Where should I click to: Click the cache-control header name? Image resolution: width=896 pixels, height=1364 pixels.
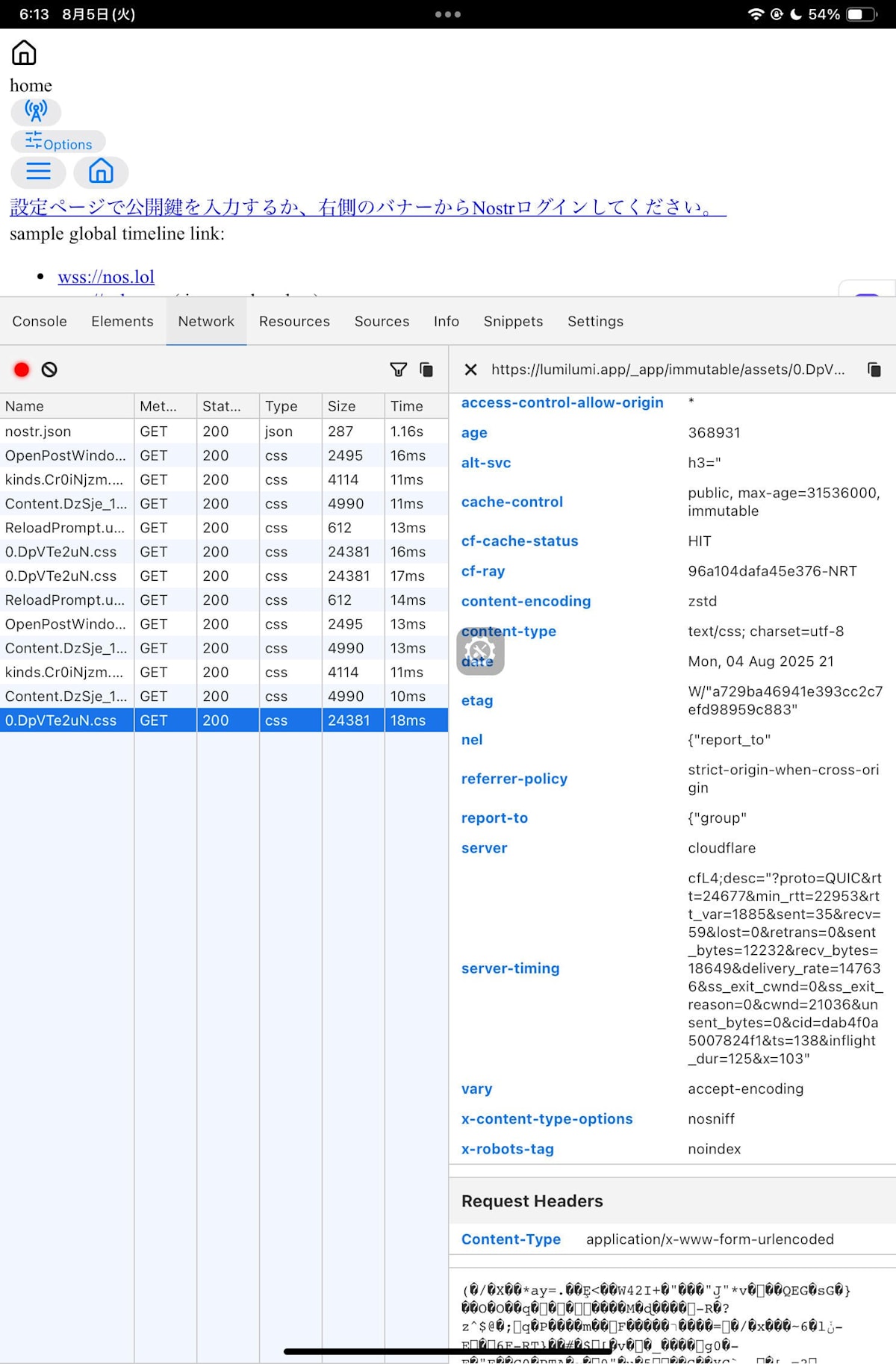point(512,502)
